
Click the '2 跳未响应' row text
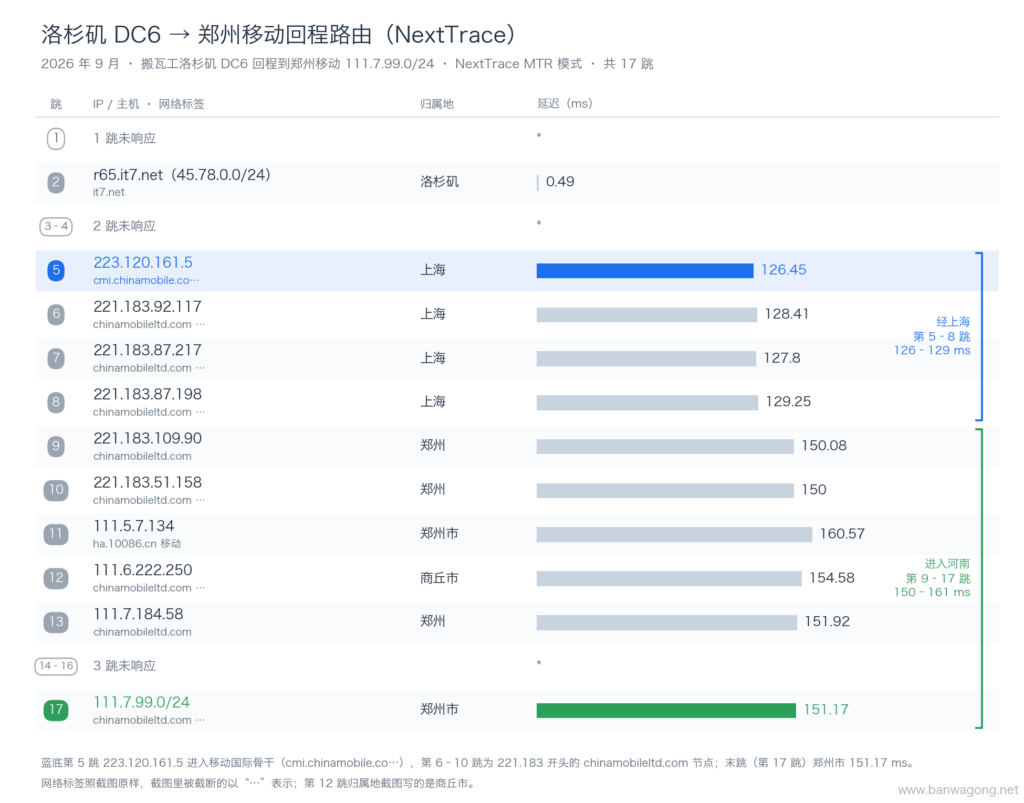(x=124, y=227)
